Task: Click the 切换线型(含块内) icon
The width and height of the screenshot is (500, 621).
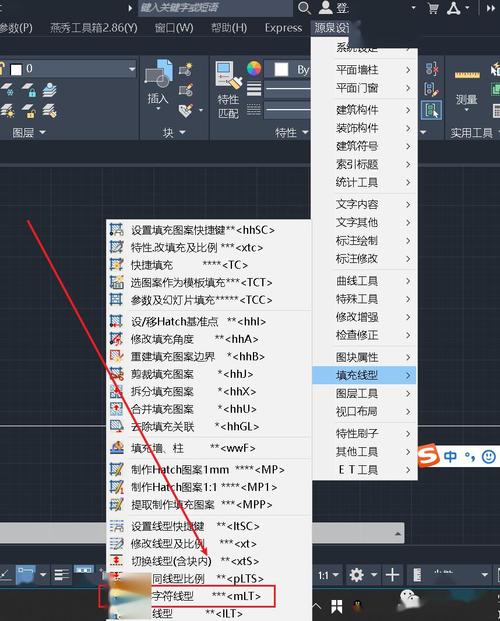Action: (x=116, y=561)
